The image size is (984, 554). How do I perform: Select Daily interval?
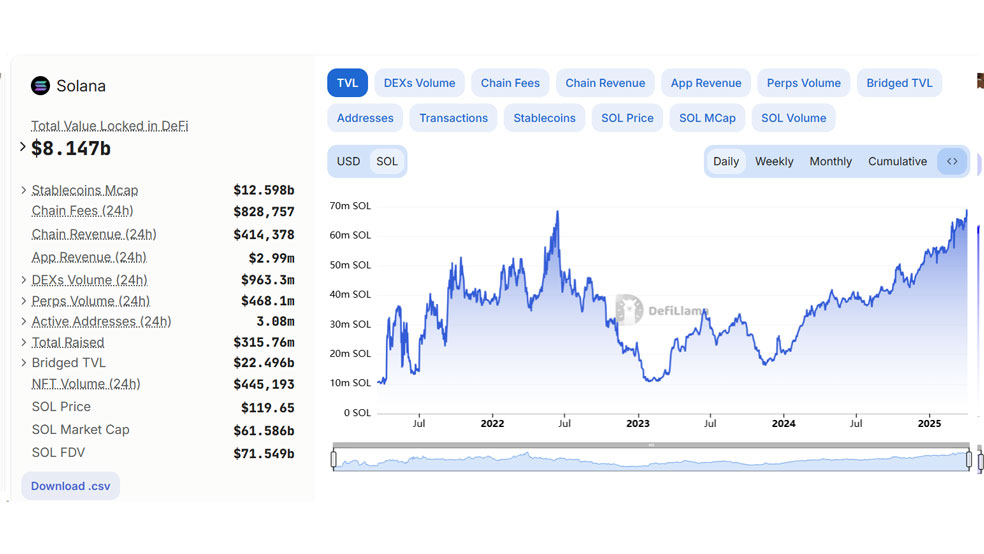(x=726, y=161)
